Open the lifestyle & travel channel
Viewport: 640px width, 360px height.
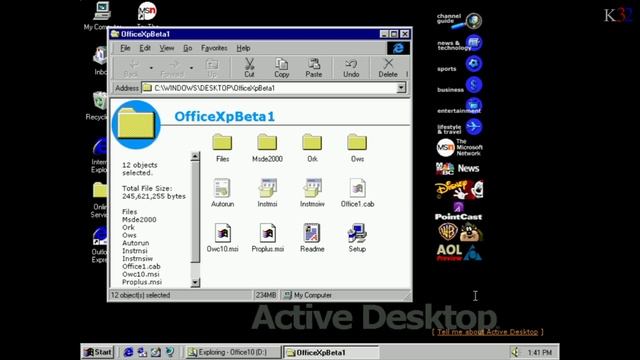point(459,127)
